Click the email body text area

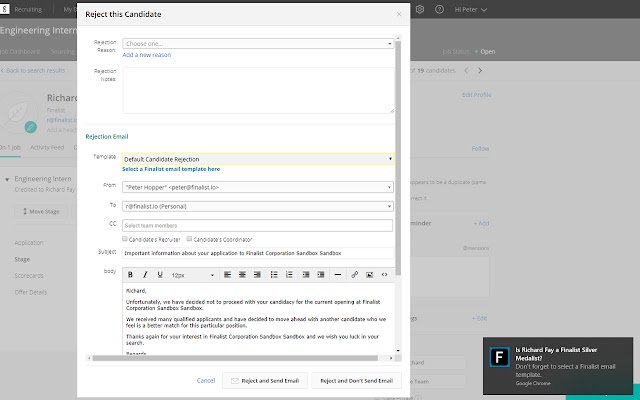point(258,318)
